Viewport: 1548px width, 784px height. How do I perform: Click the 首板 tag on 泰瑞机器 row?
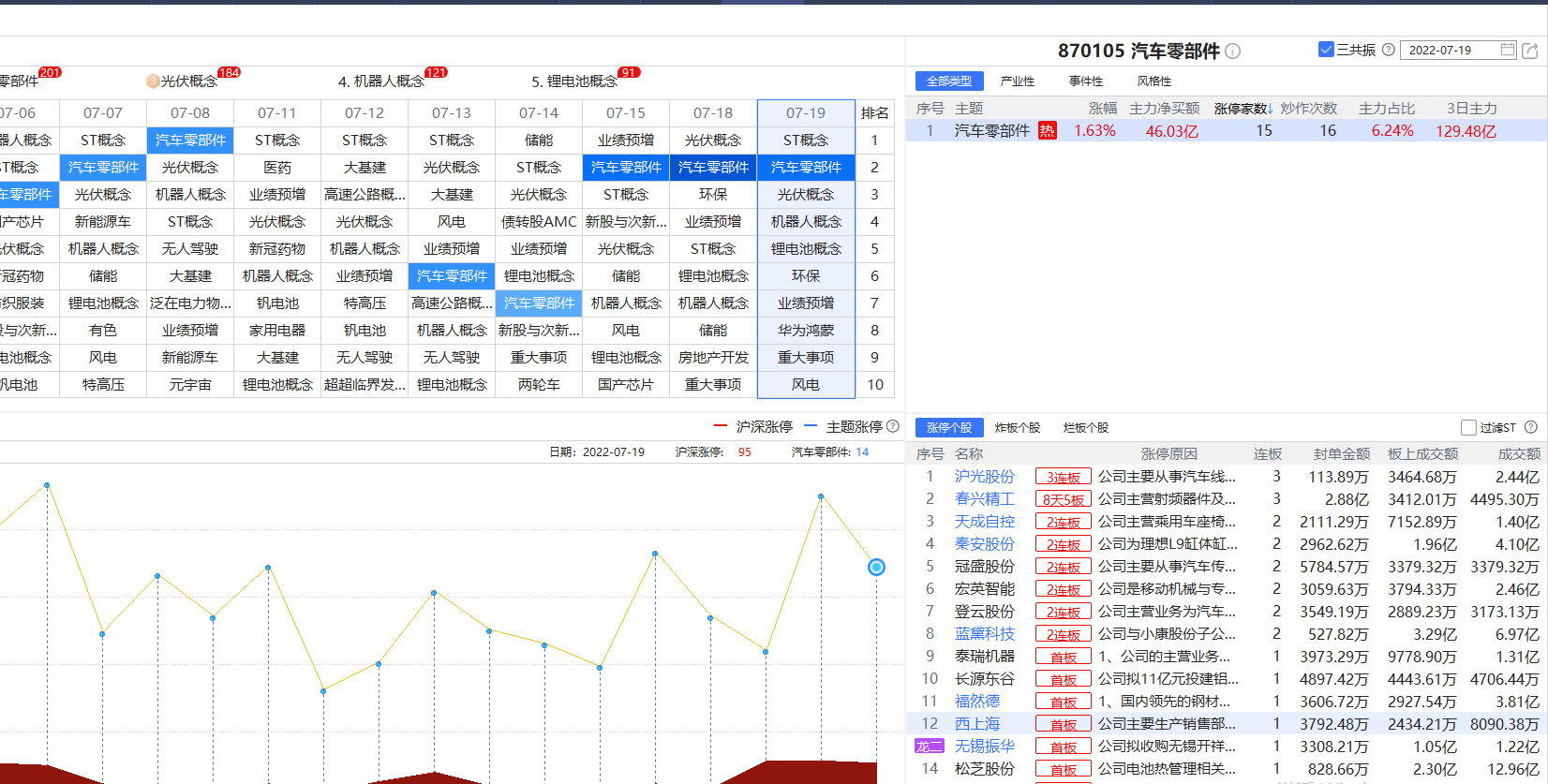[1064, 658]
